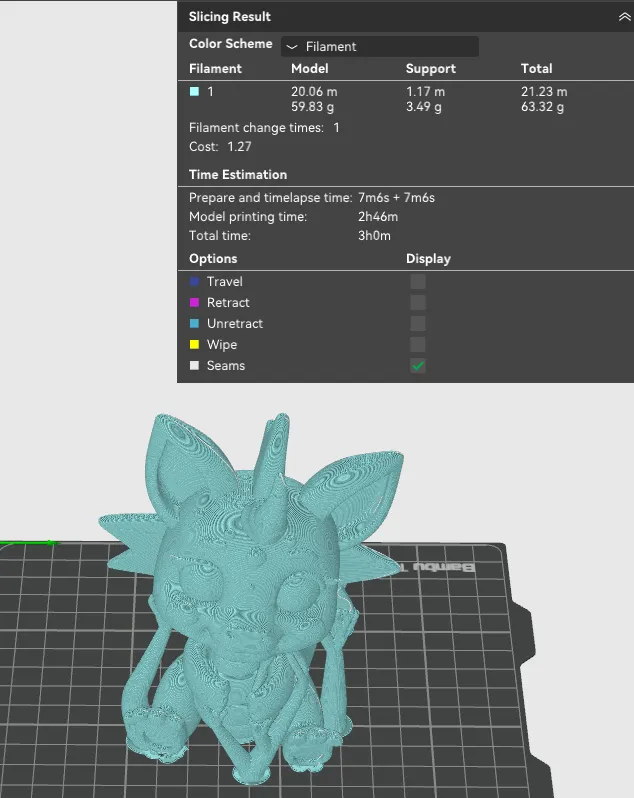Screen dimensions: 634x798
Task: Enable the Unretract display checkbox
Action: (418, 323)
